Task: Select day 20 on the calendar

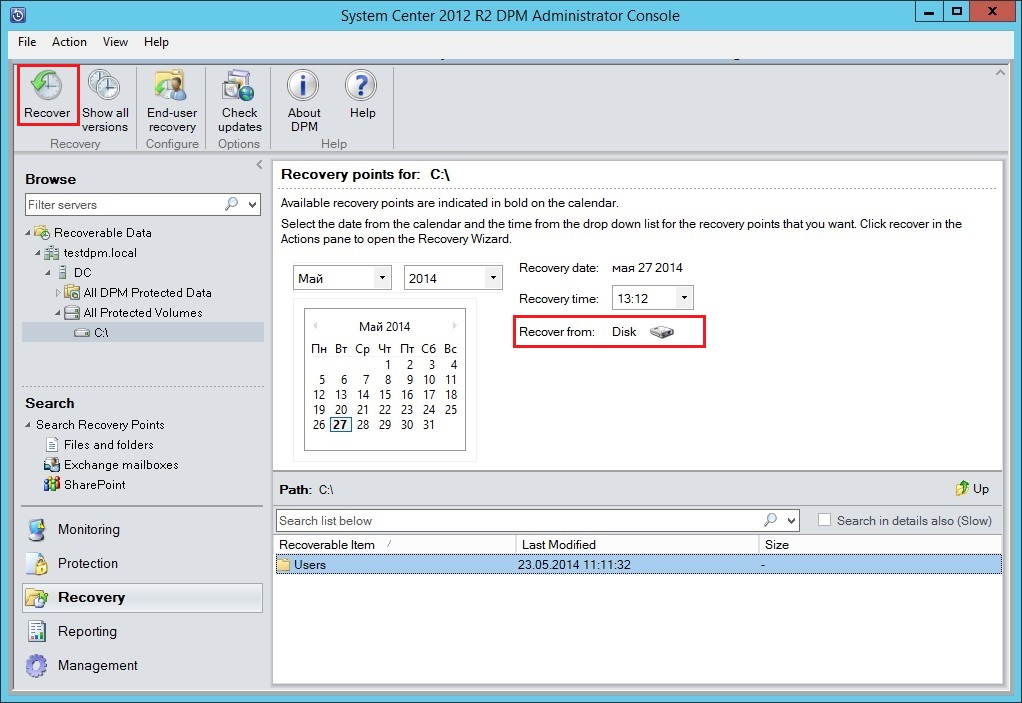Action: point(341,410)
